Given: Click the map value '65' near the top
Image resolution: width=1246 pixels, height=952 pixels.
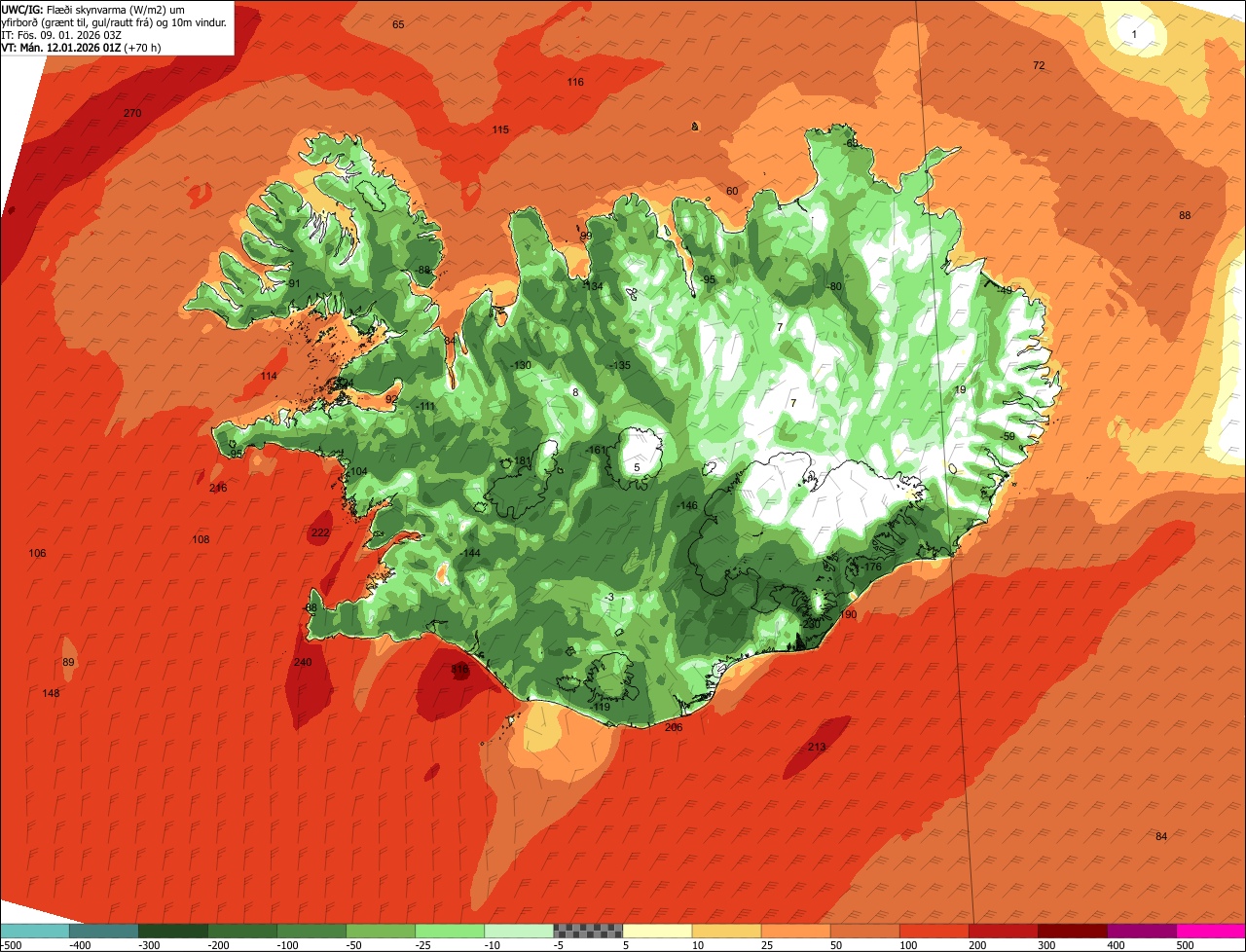Looking at the screenshot, I should (398, 24).
